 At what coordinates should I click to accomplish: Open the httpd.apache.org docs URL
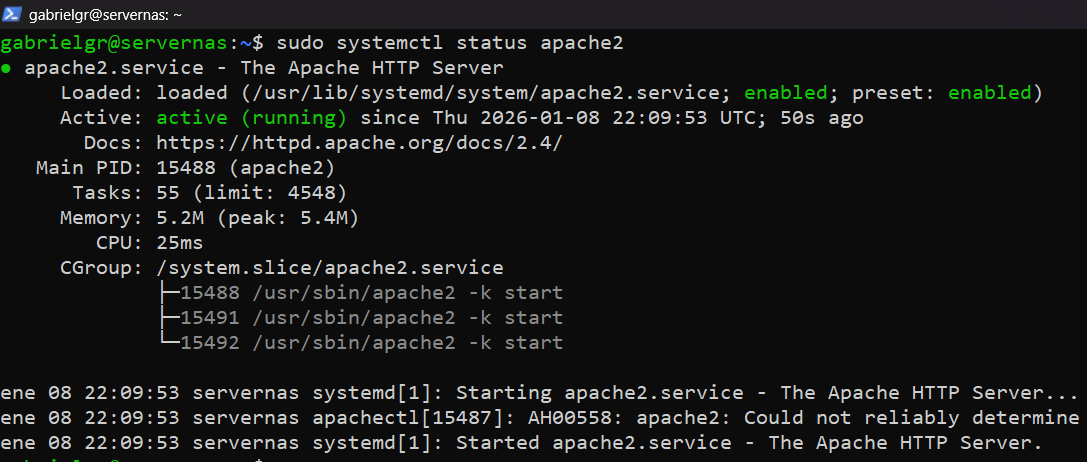[x=359, y=143]
